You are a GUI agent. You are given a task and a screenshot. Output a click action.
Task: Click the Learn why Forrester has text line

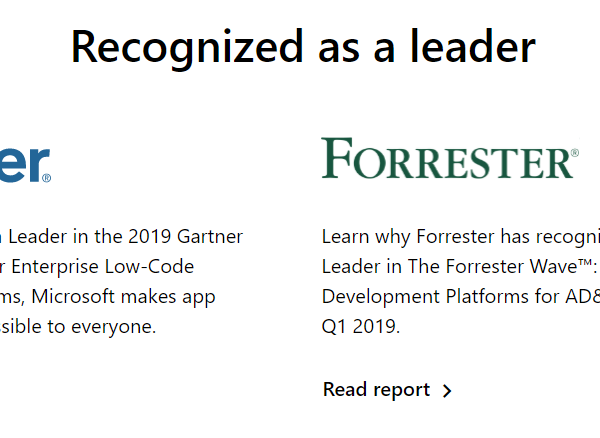[461, 237]
